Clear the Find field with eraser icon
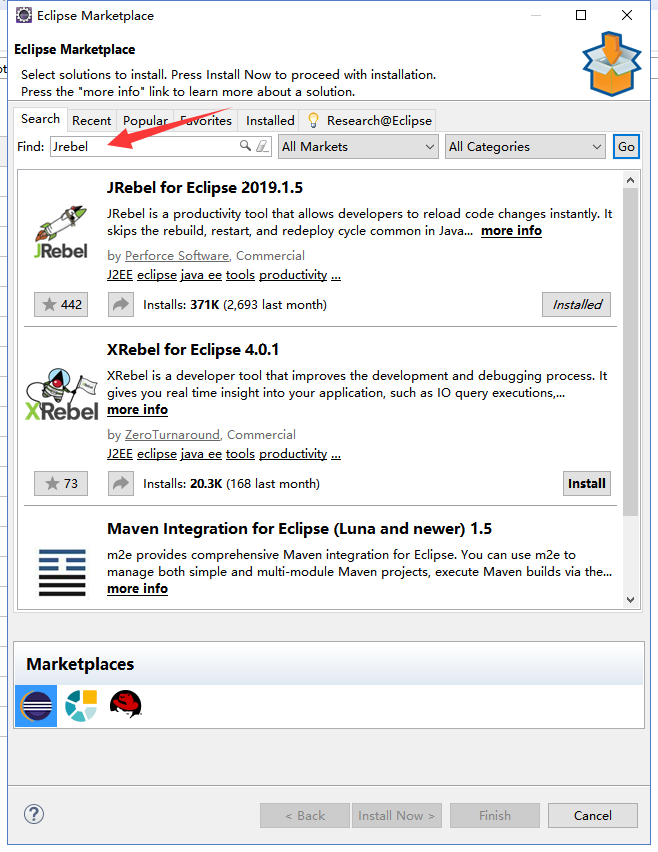The image size is (658, 852). 262,146
